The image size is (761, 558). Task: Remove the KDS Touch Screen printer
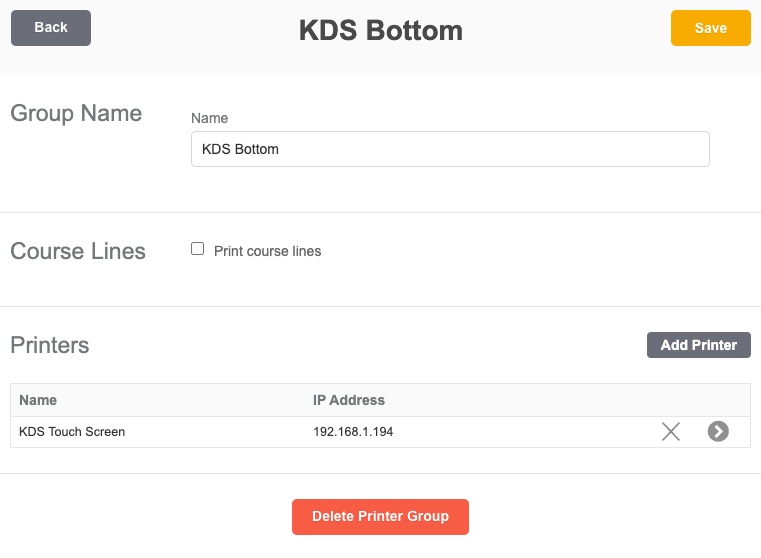pos(670,432)
